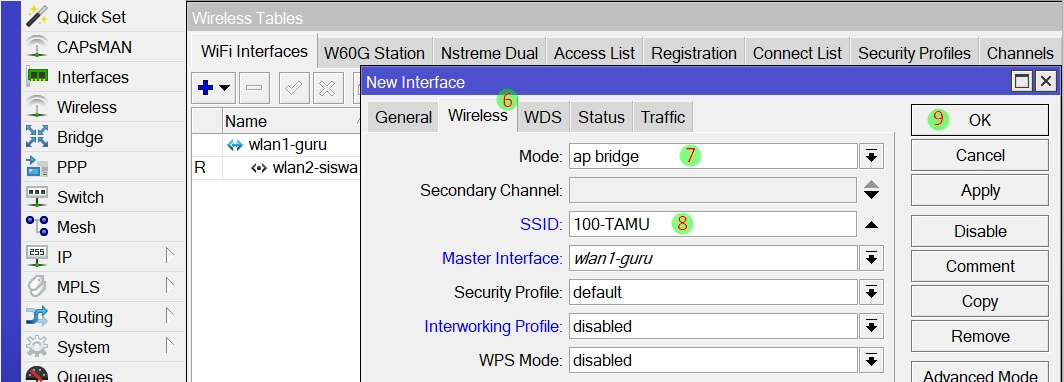
Task: Click the OK button
Action: click(x=979, y=120)
